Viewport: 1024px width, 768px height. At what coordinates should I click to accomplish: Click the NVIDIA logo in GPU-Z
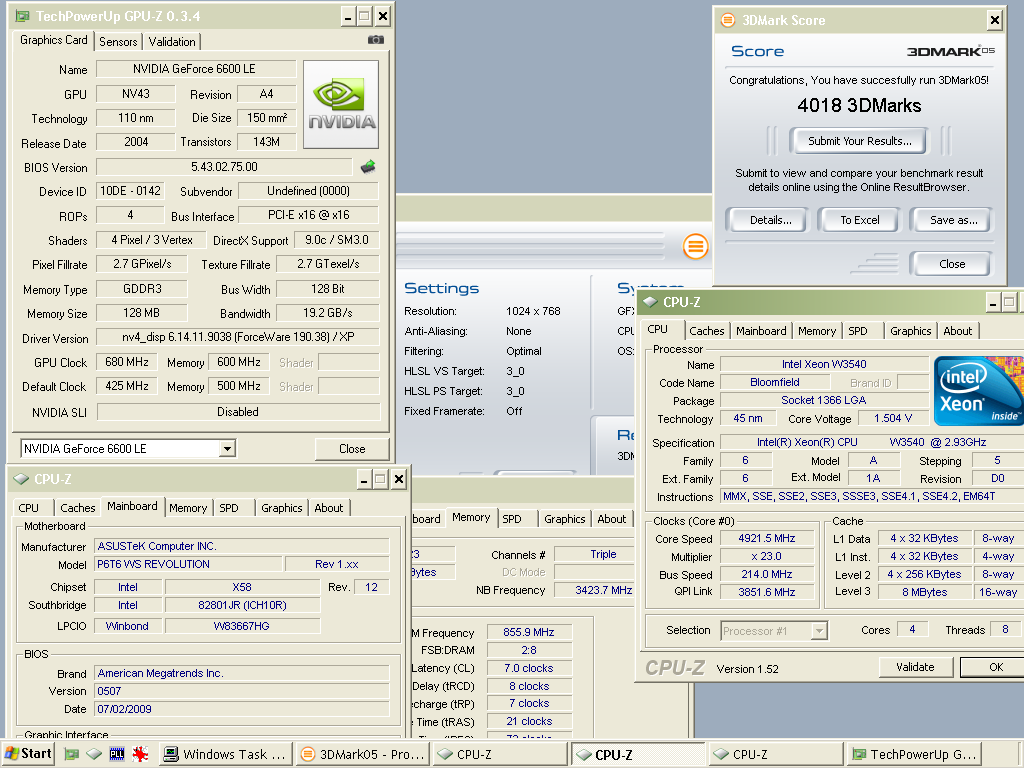pyautogui.click(x=341, y=104)
